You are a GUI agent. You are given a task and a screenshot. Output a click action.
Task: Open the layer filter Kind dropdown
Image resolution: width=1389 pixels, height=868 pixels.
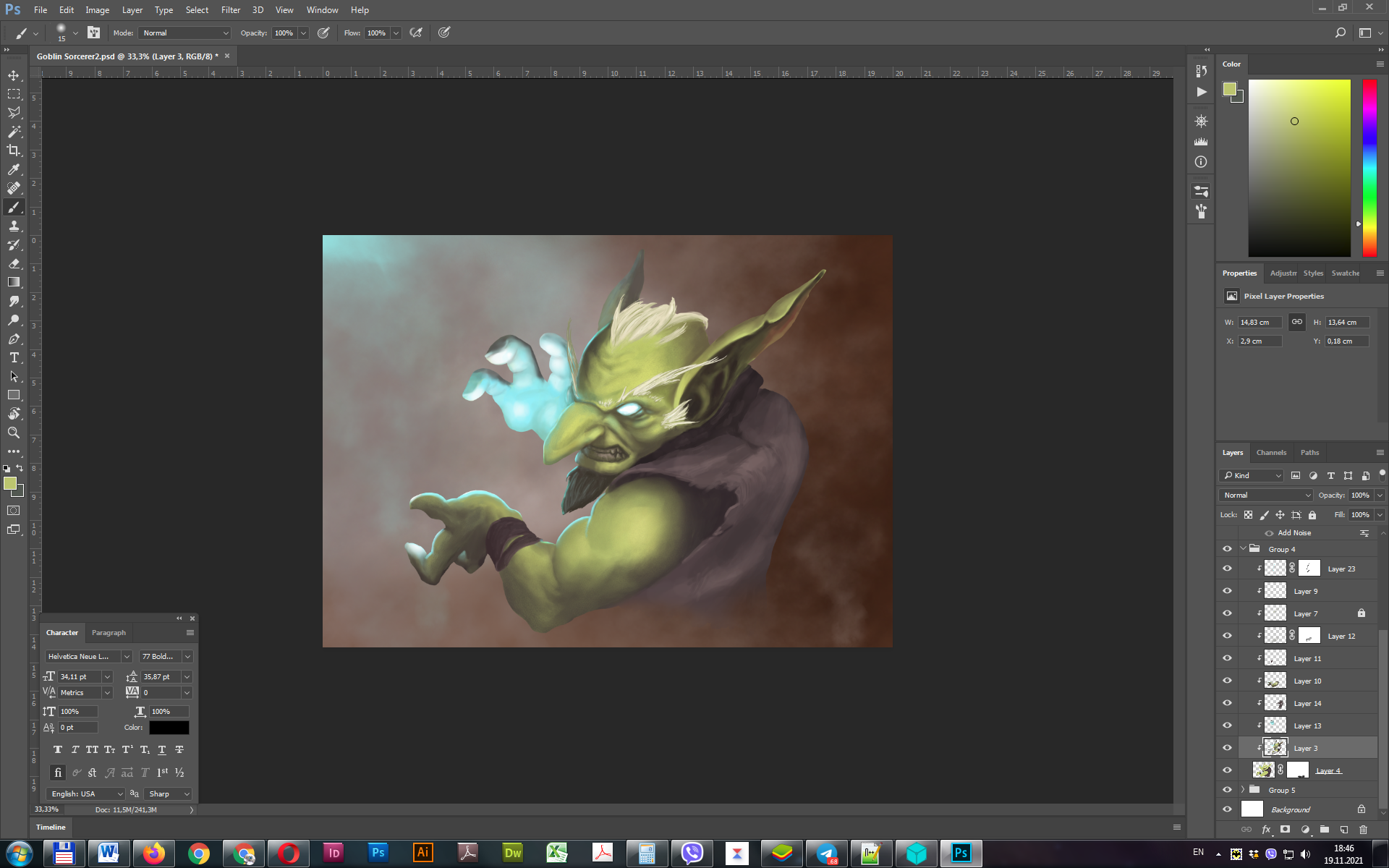(1252, 475)
